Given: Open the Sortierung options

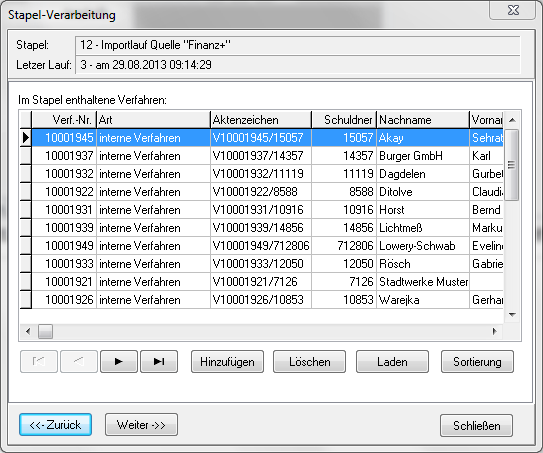Looking at the screenshot, I should [477, 362].
